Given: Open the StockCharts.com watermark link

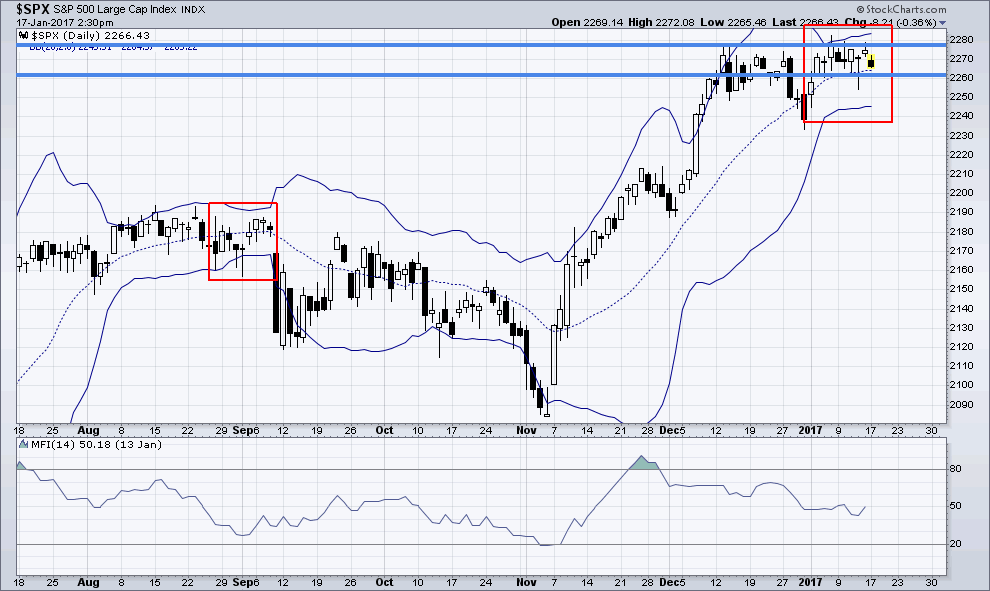Looking at the screenshot, I should coord(905,9).
